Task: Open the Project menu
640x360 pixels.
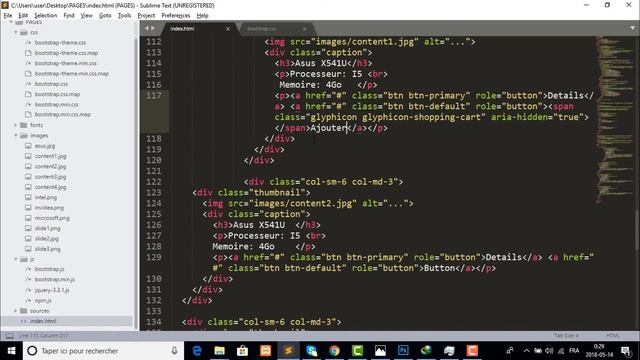Action: click(x=146, y=16)
